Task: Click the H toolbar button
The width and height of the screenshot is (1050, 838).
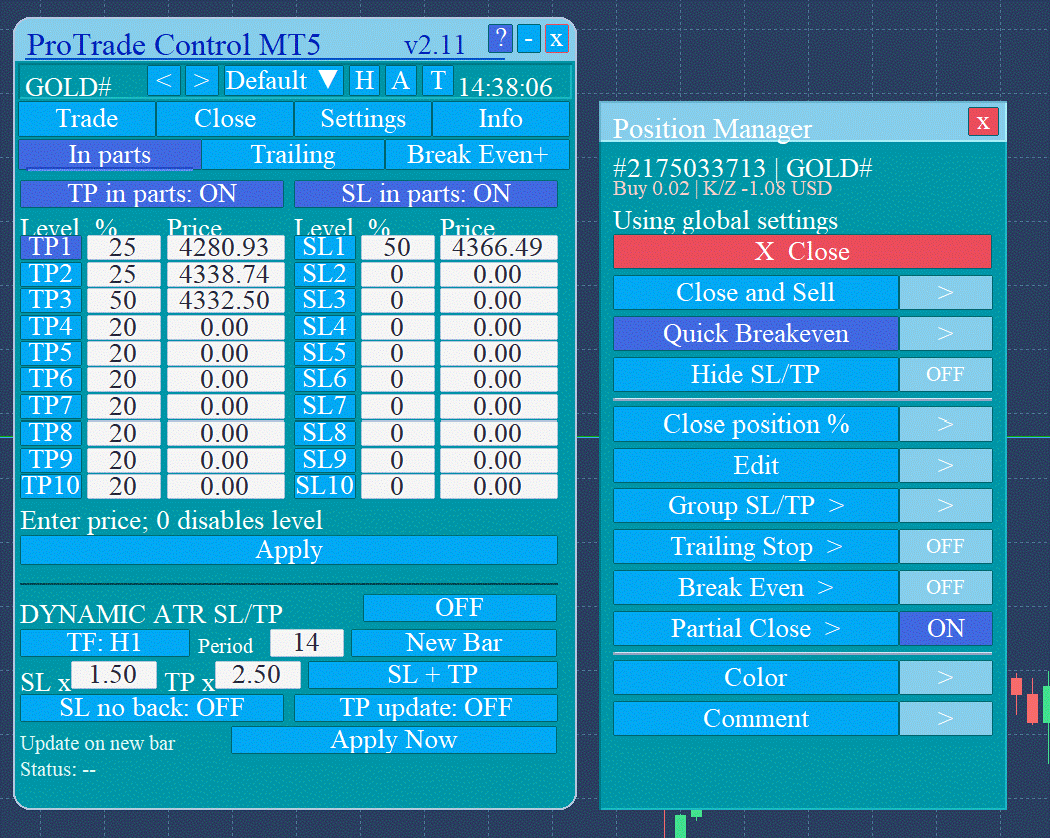Action: pyautogui.click(x=364, y=81)
